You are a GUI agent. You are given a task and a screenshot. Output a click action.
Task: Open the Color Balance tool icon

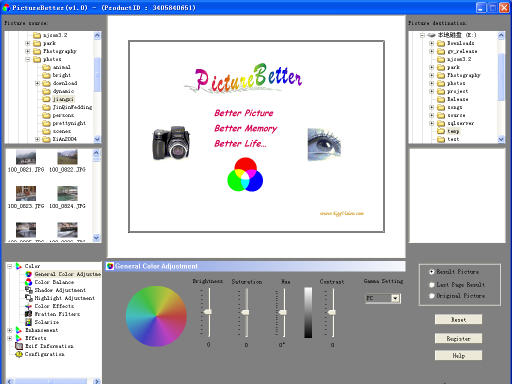point(29,282)
